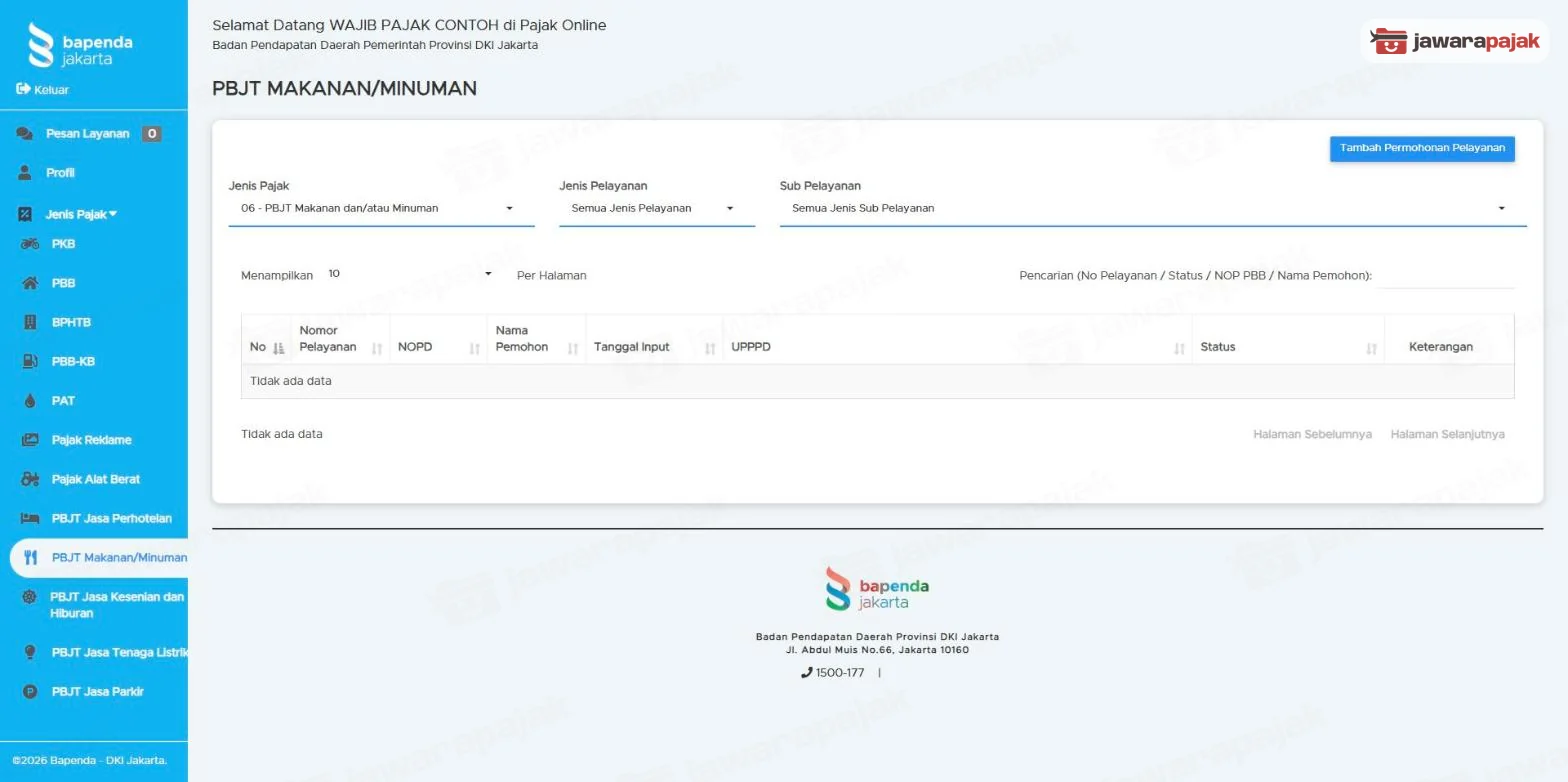Select BPHTB in the sidebar
This screenshot has width=1568, height=782.
coord(71,322)
